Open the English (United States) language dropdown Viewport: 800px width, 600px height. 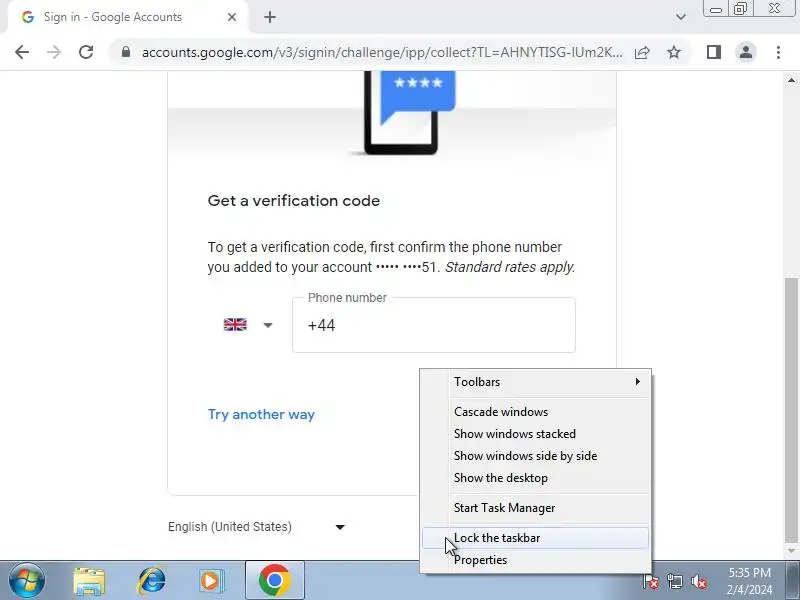click(x=257, y=527)
